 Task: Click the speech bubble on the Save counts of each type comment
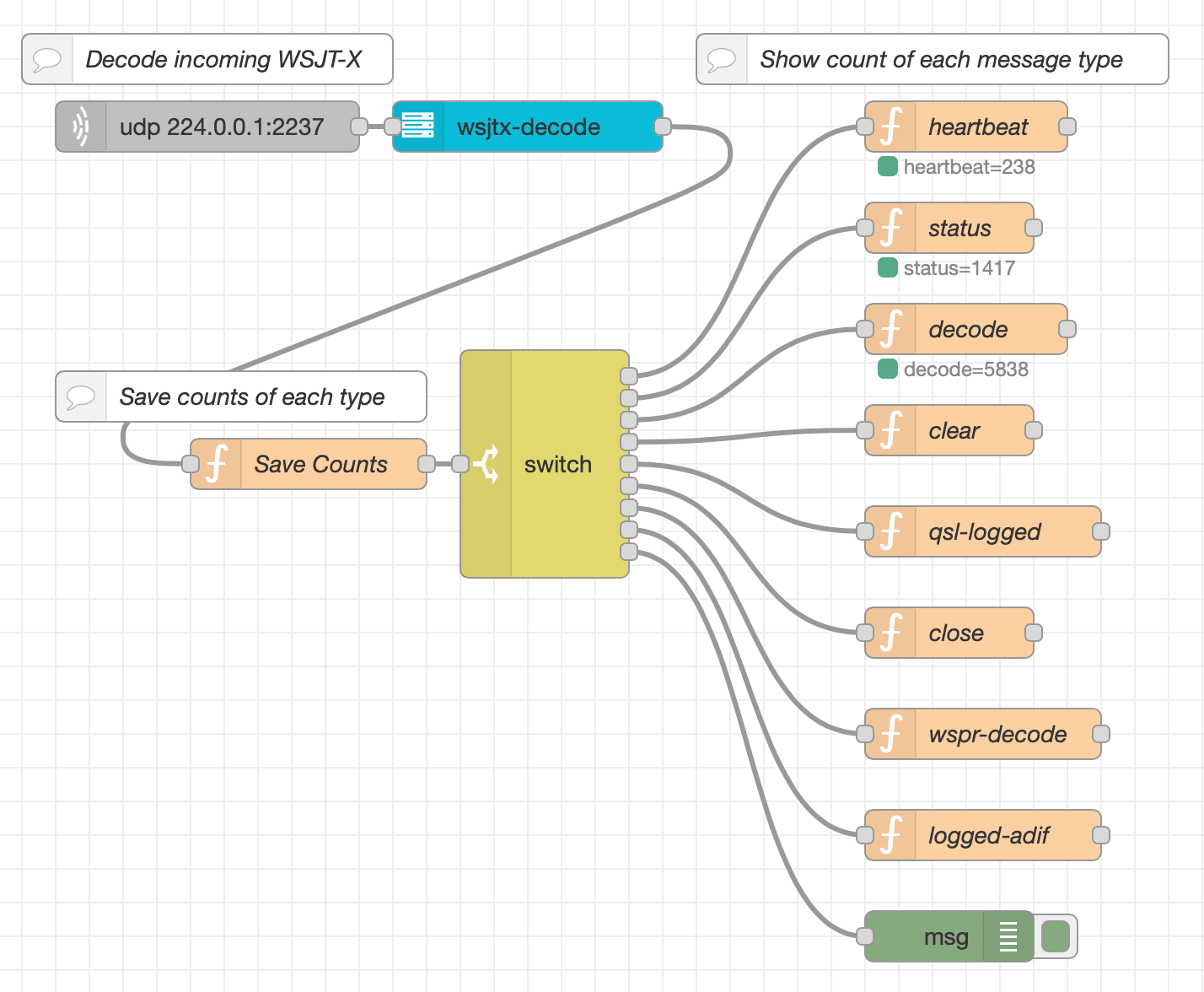point(81,396)
